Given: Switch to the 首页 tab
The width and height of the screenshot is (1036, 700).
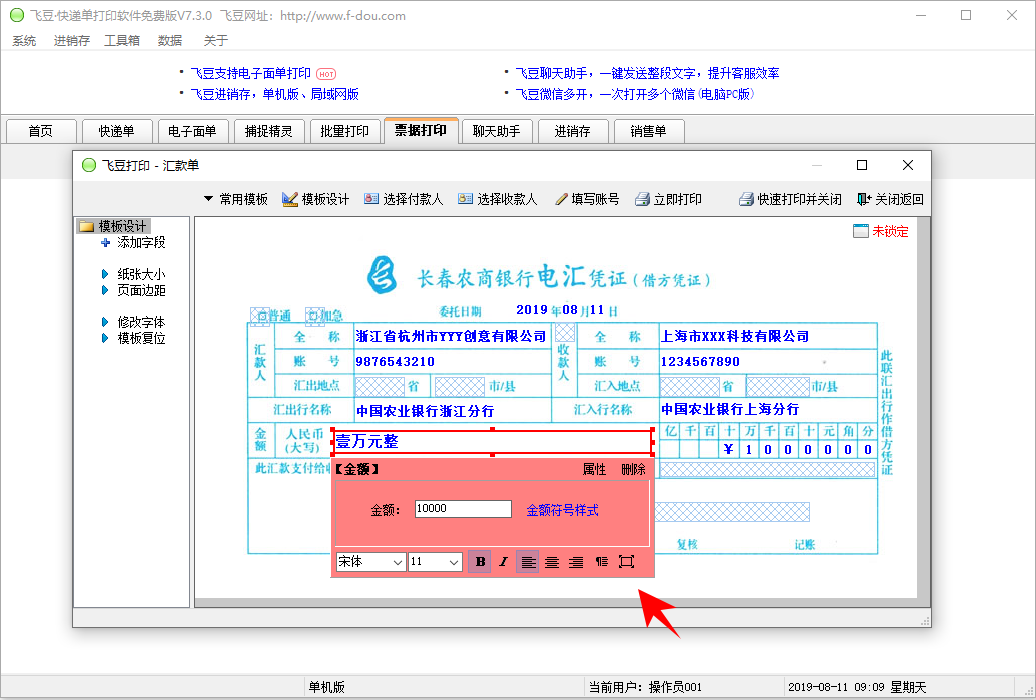Looking at the screenshot, I should tap(41, 131).
